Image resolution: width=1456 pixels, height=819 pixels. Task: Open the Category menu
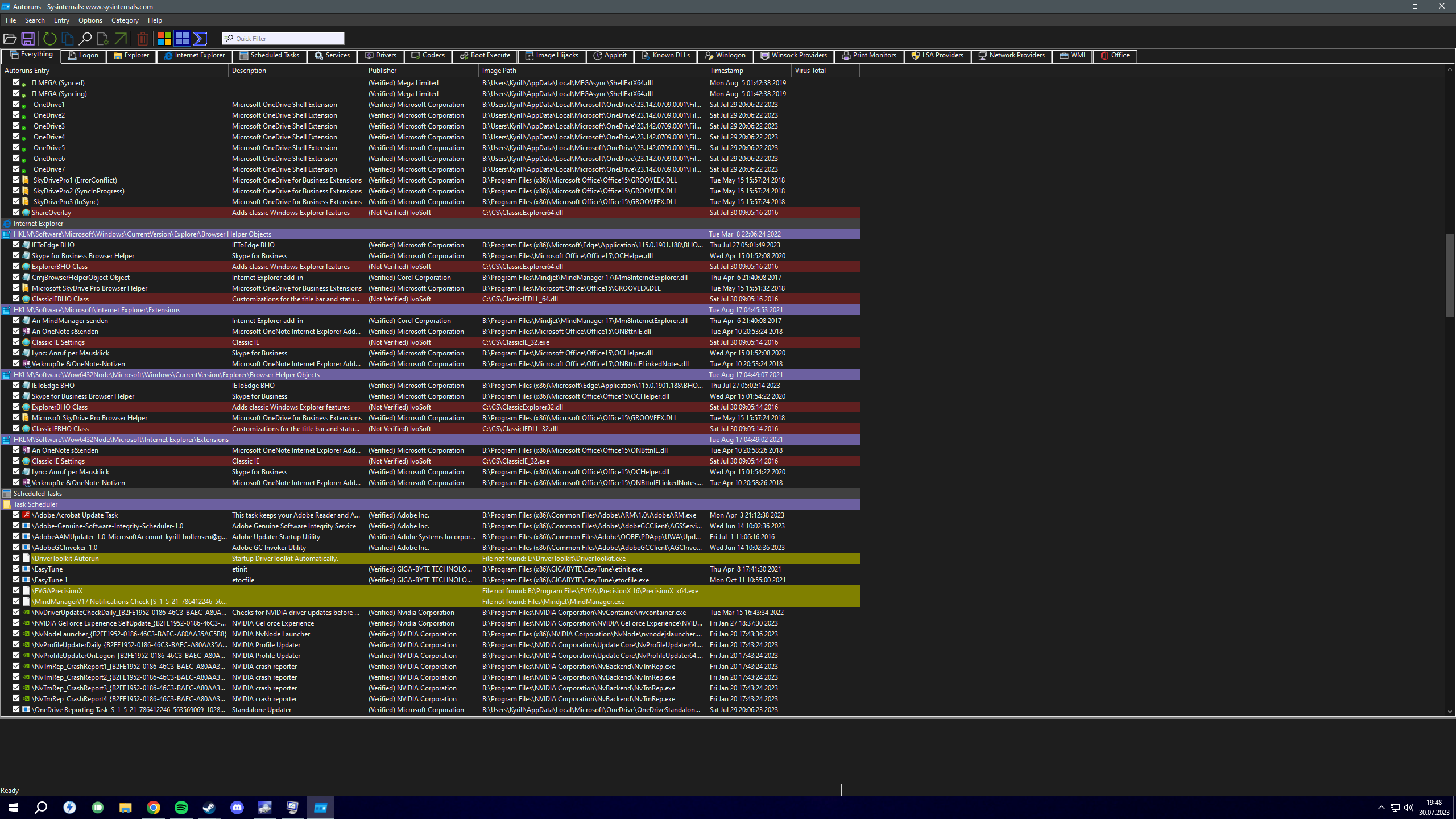125,20
